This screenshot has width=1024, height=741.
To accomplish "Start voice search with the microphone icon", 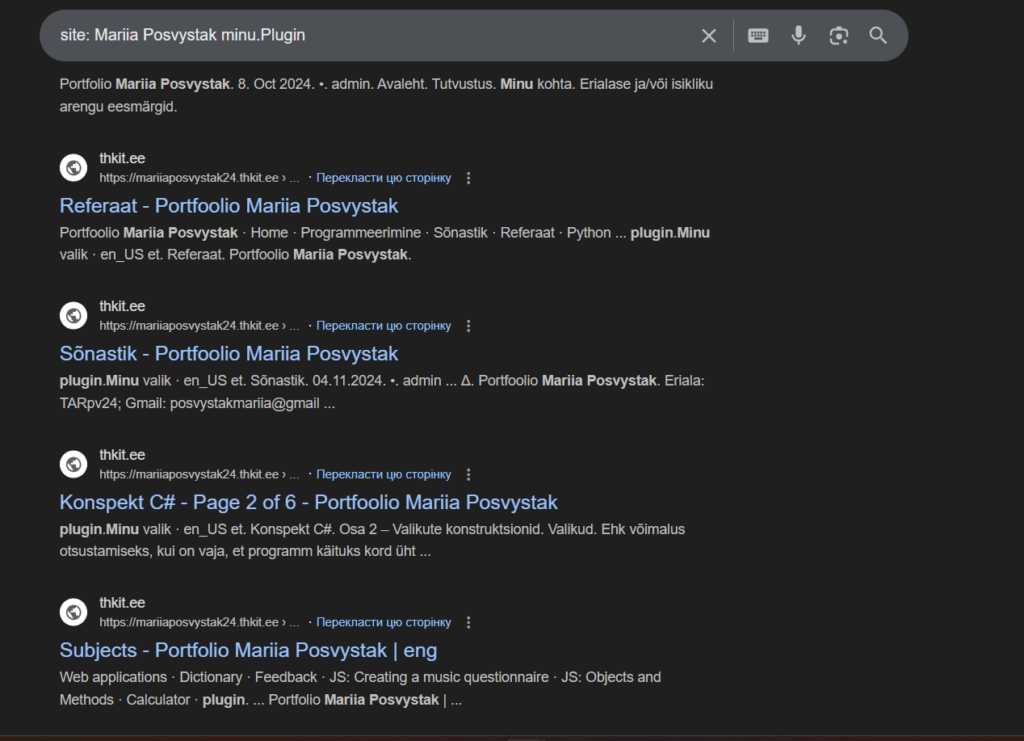I will (x=798, y=36).
